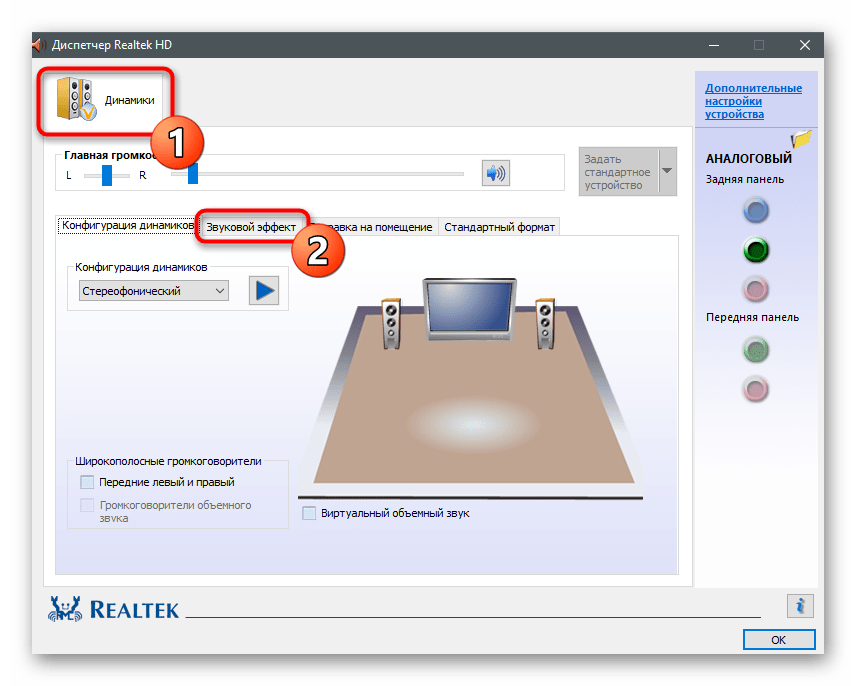Toggle Виртуальный объемный звук checkbox
This screenshot has width=856, height=686.
coord(310,513)
